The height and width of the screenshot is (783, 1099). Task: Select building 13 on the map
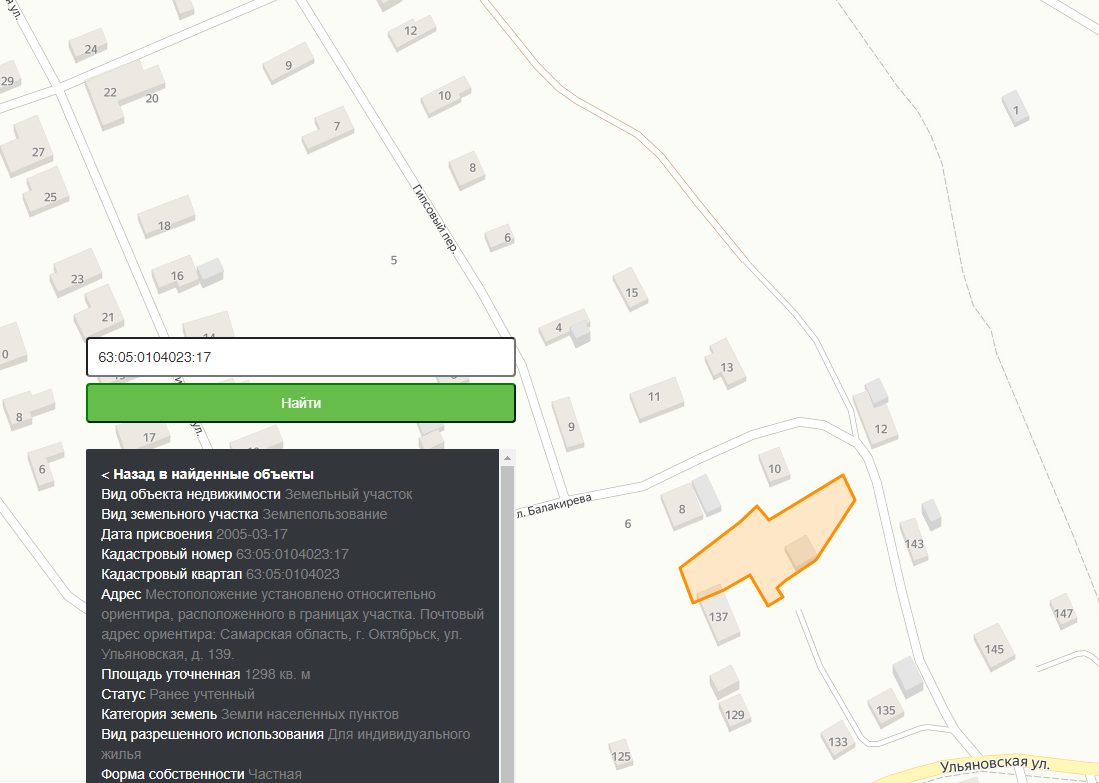click(725, 365)
